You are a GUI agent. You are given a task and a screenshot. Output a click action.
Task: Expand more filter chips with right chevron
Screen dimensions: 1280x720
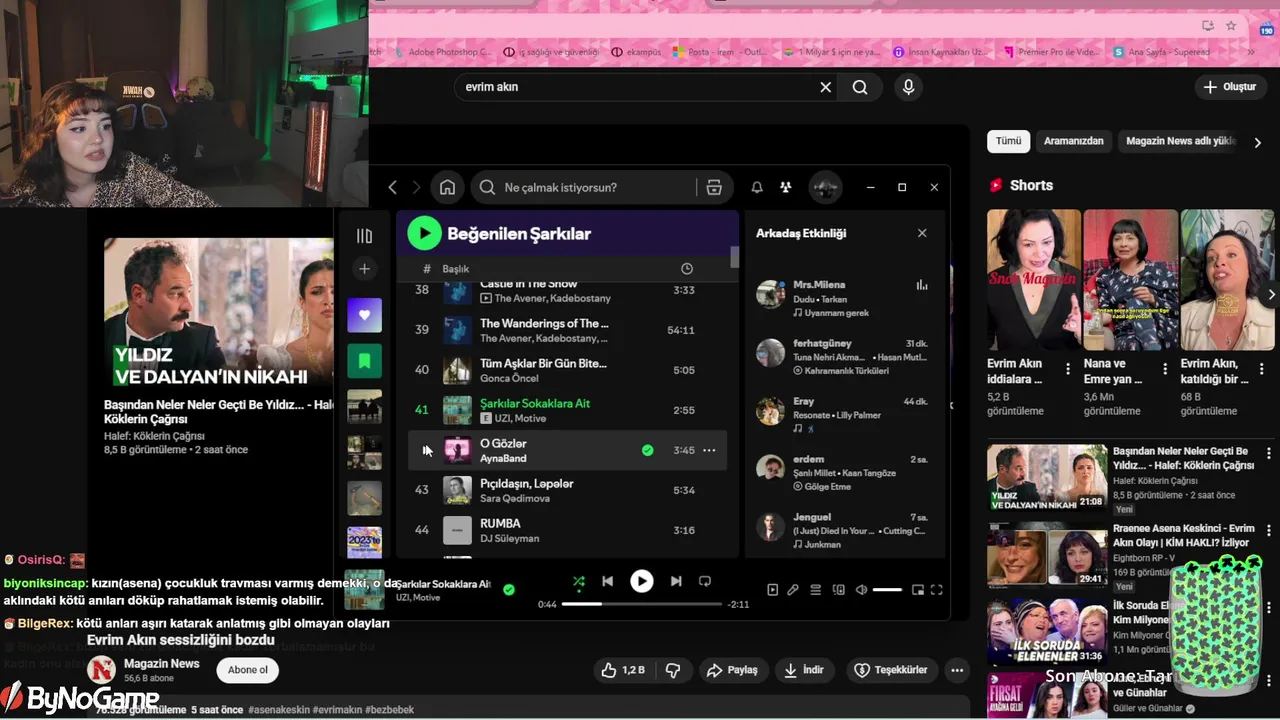coord(1257,142)
